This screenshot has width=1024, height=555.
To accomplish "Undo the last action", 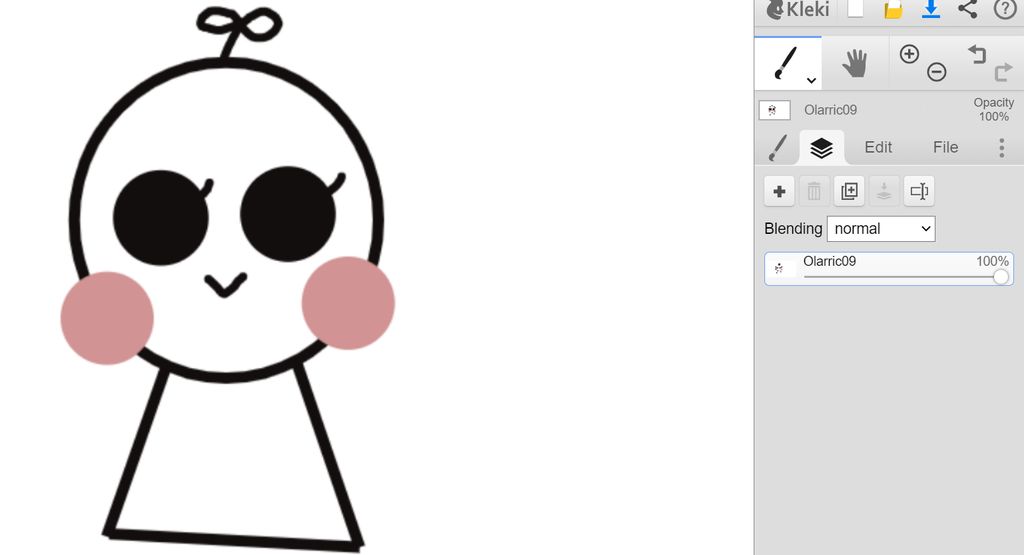I will point(977,54).
